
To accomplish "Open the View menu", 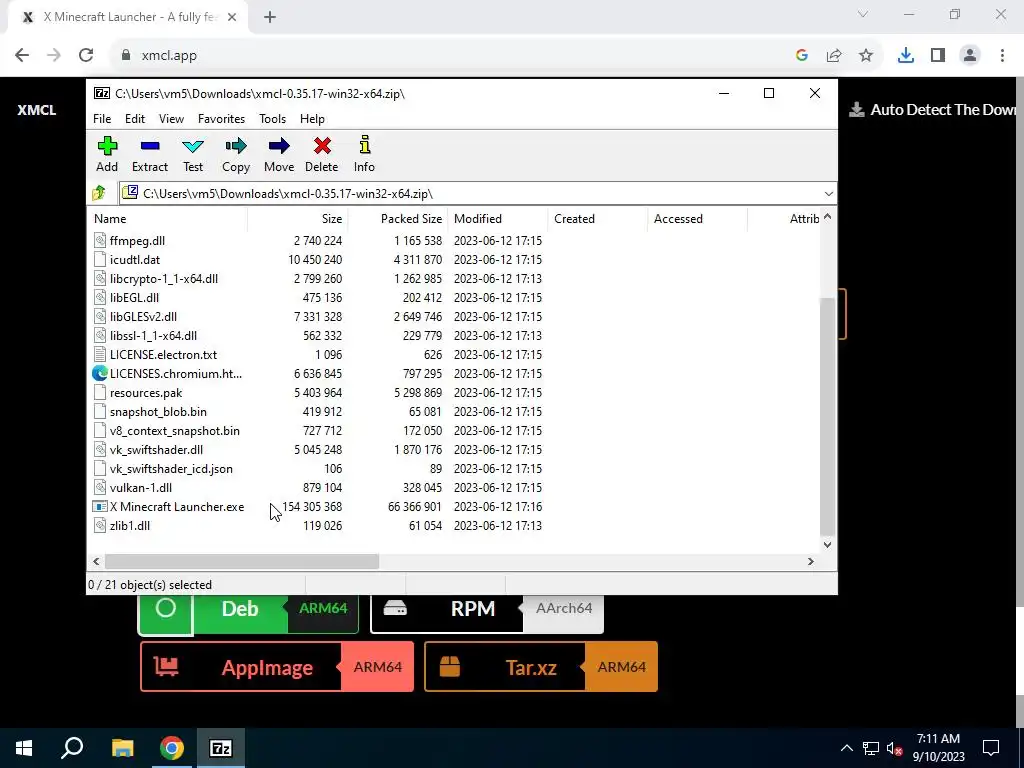I will point(171,119).
